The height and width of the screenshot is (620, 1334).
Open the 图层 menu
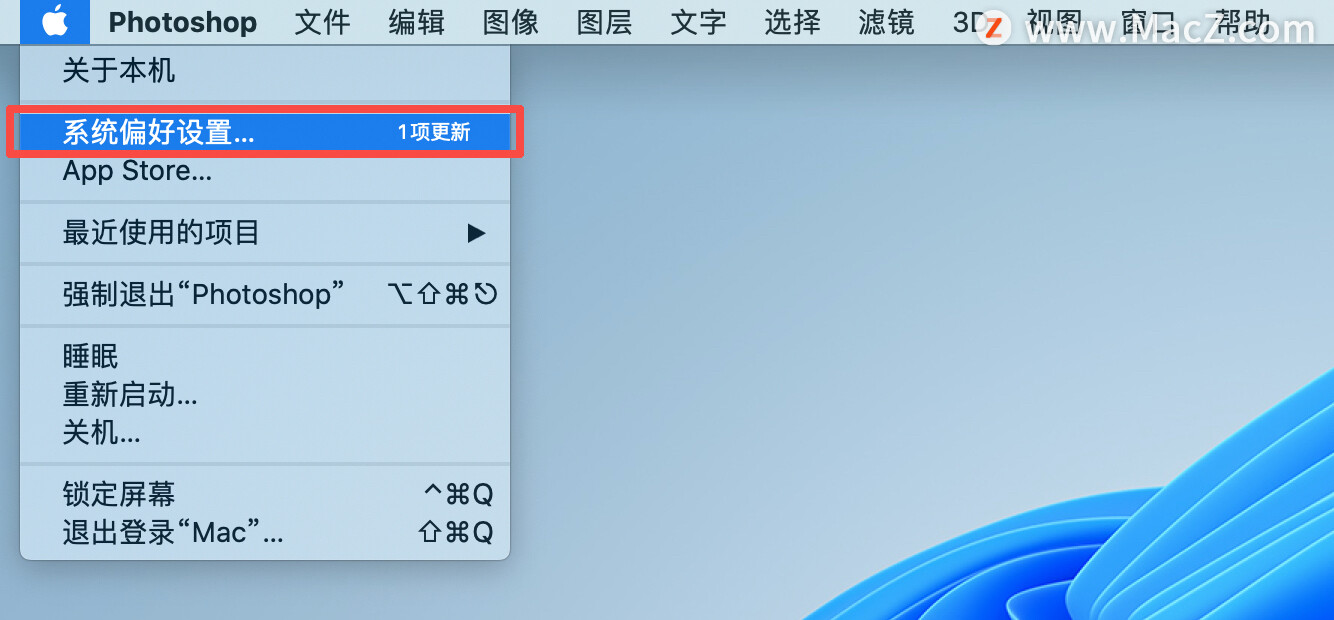(604, 22)
